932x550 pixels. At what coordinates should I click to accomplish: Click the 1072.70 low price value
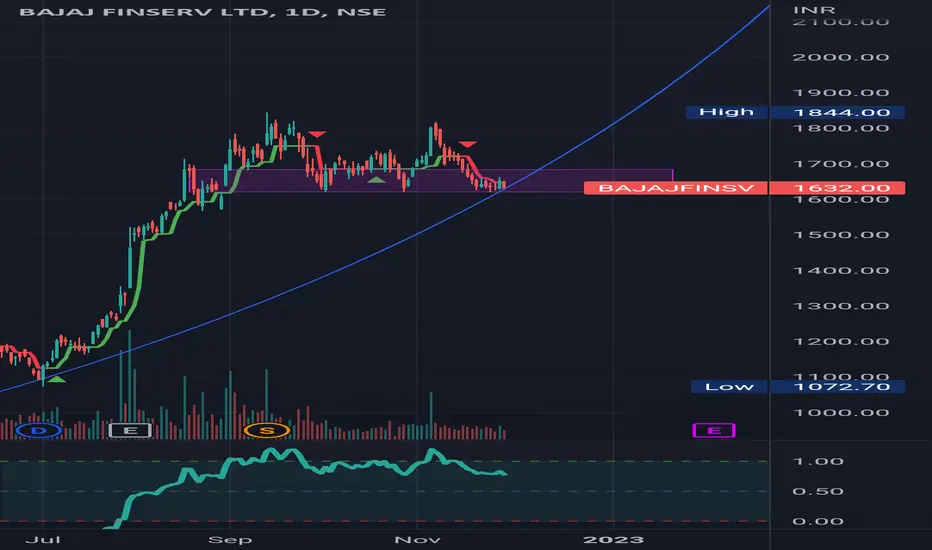pyautogui.click(x=837, y=386)
